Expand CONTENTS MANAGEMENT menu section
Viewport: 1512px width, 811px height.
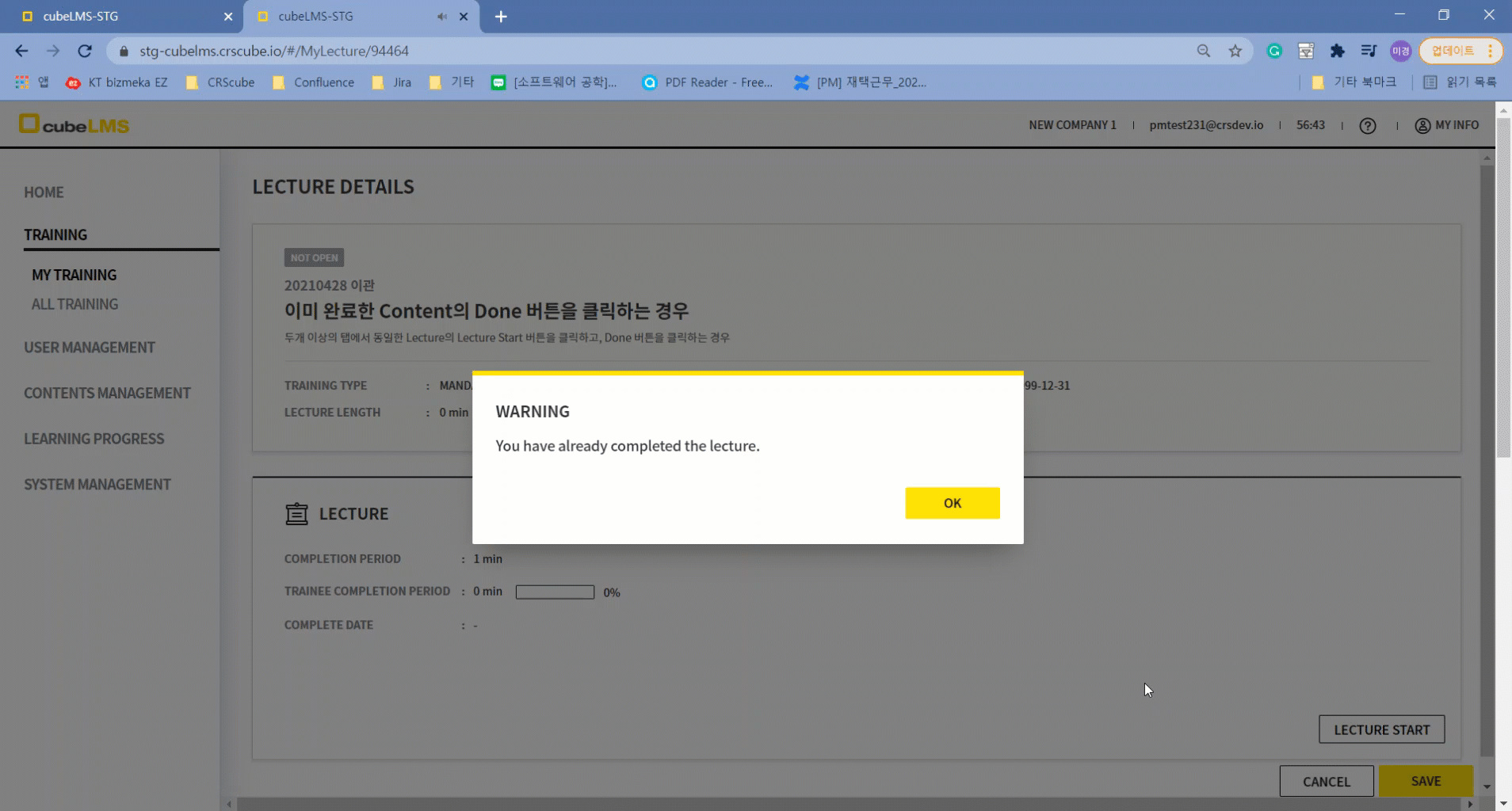click(107, 394)
